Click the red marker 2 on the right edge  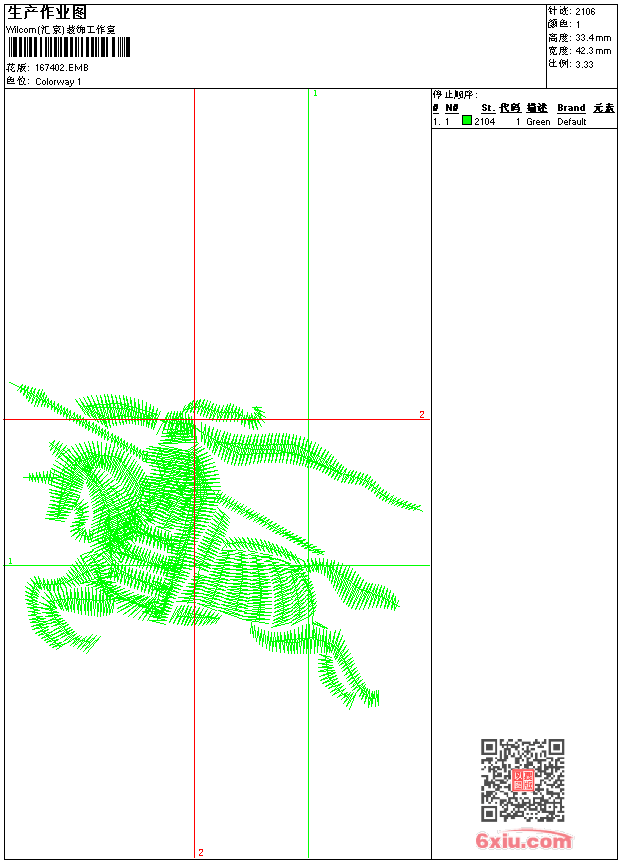pos(422,414)
